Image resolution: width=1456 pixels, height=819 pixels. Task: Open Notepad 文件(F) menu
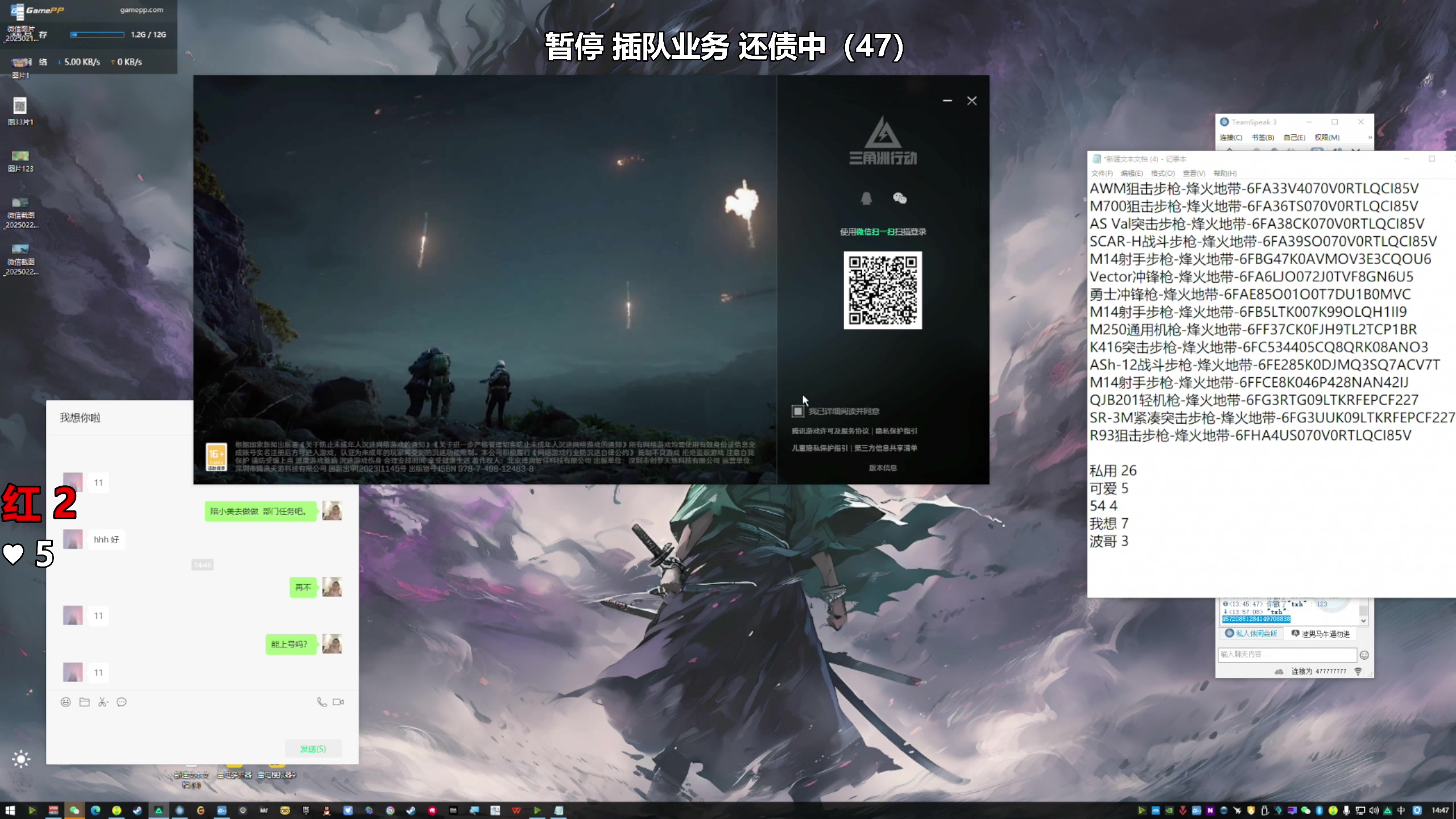[1102, 173]
